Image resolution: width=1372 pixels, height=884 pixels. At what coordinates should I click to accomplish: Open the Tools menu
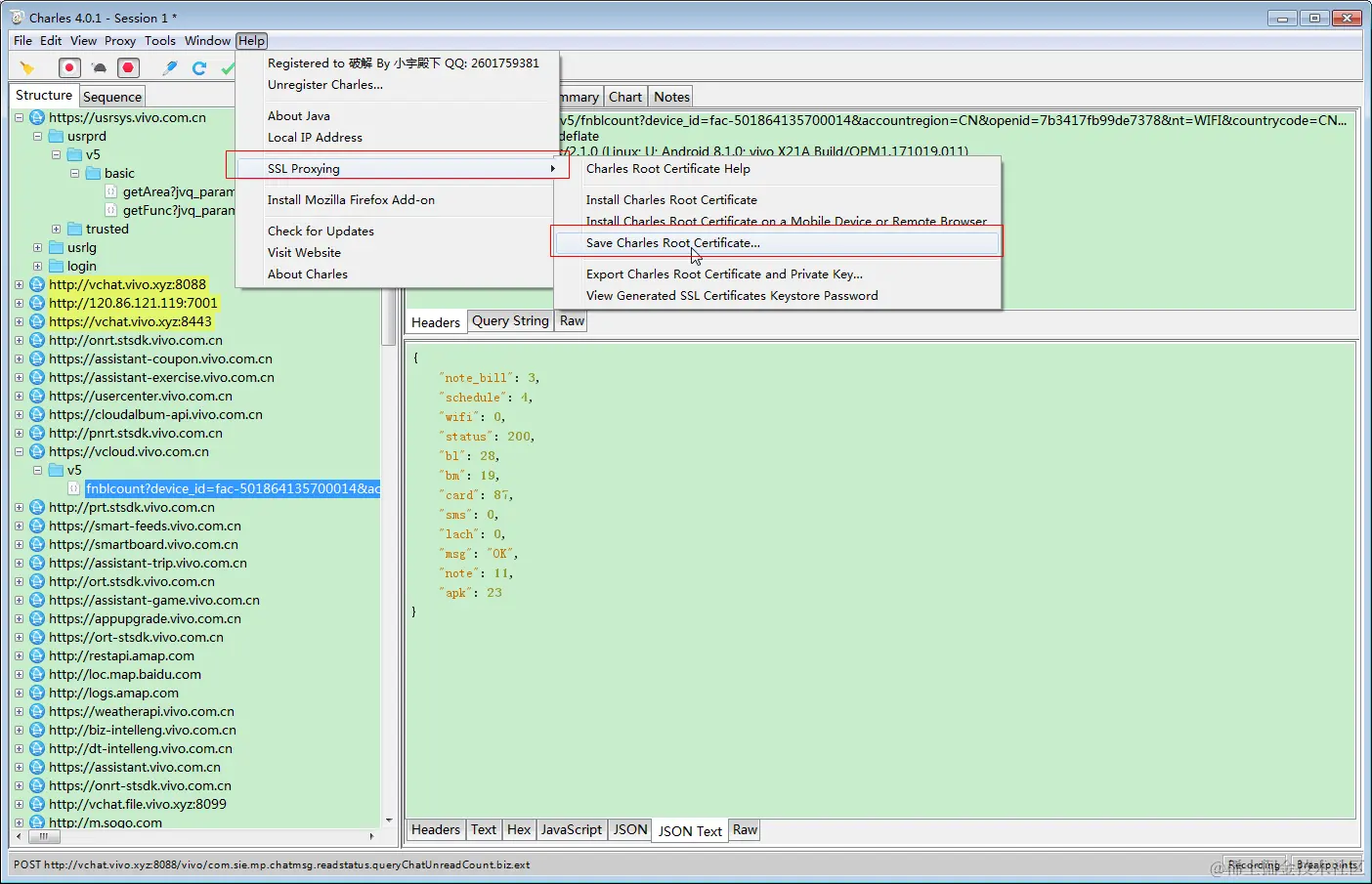tap(160, 41)
